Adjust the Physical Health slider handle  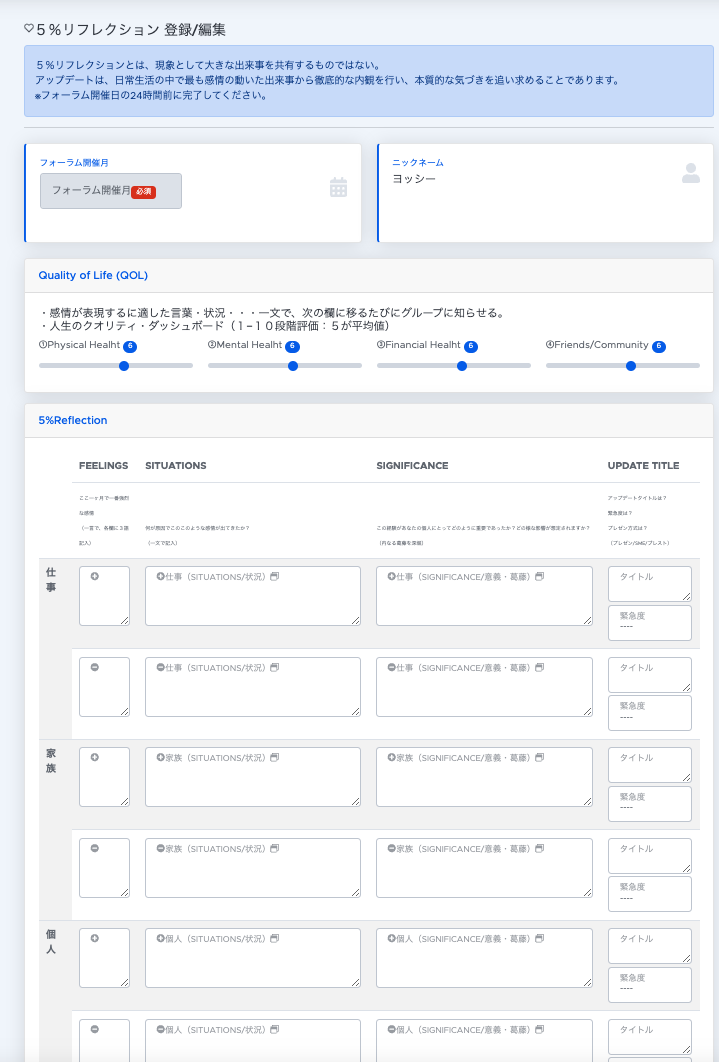tap(124, 366)
